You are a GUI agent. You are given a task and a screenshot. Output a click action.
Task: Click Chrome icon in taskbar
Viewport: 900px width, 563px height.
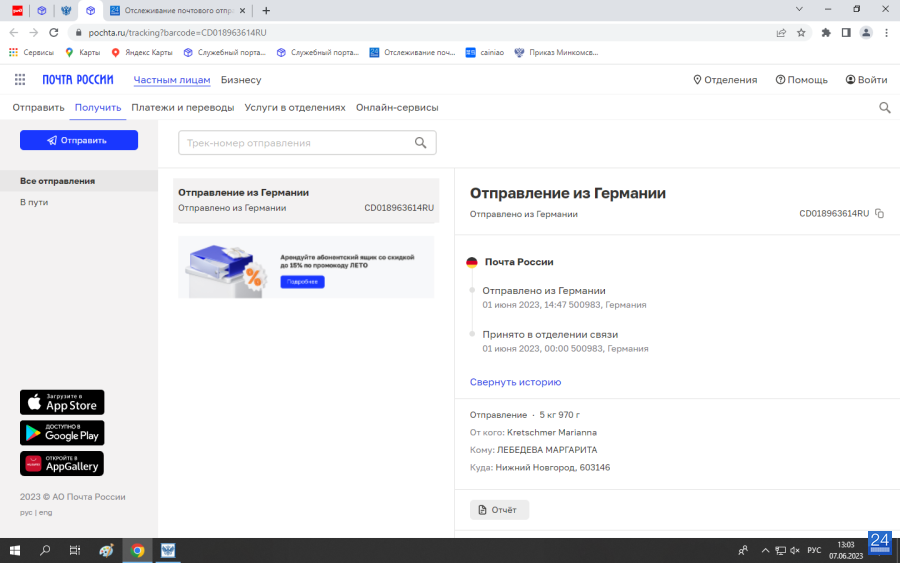[x=137, y=550]
